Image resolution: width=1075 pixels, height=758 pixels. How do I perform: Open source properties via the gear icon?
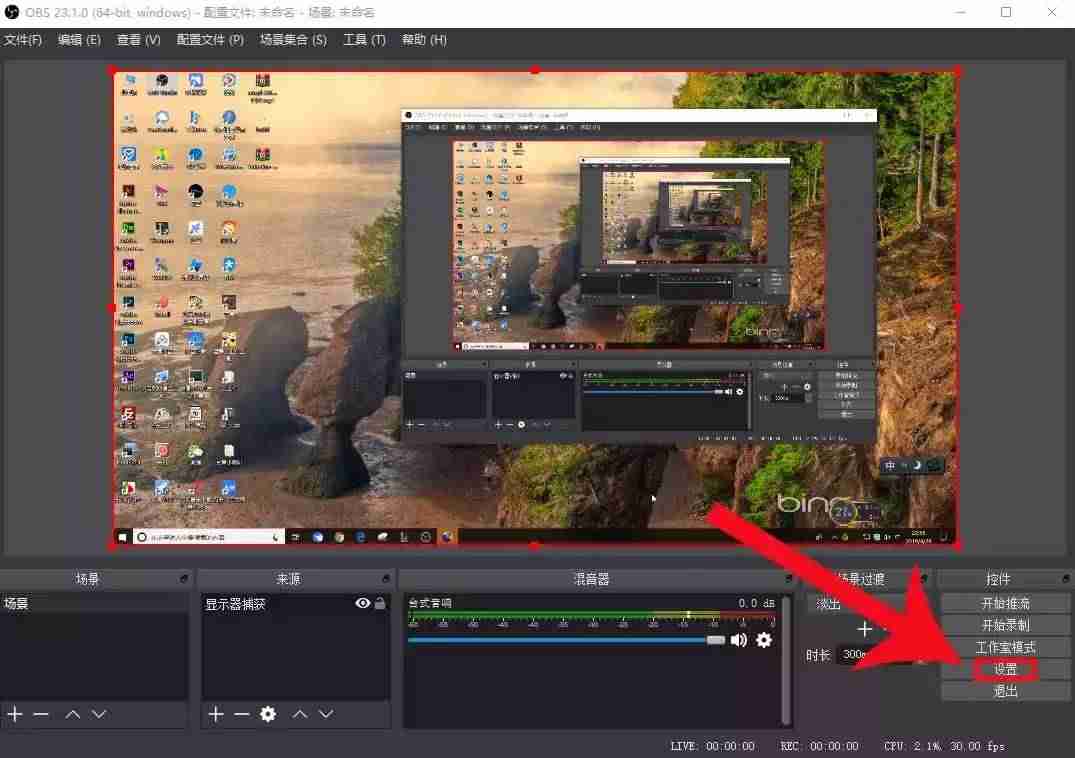click(268, 714)
